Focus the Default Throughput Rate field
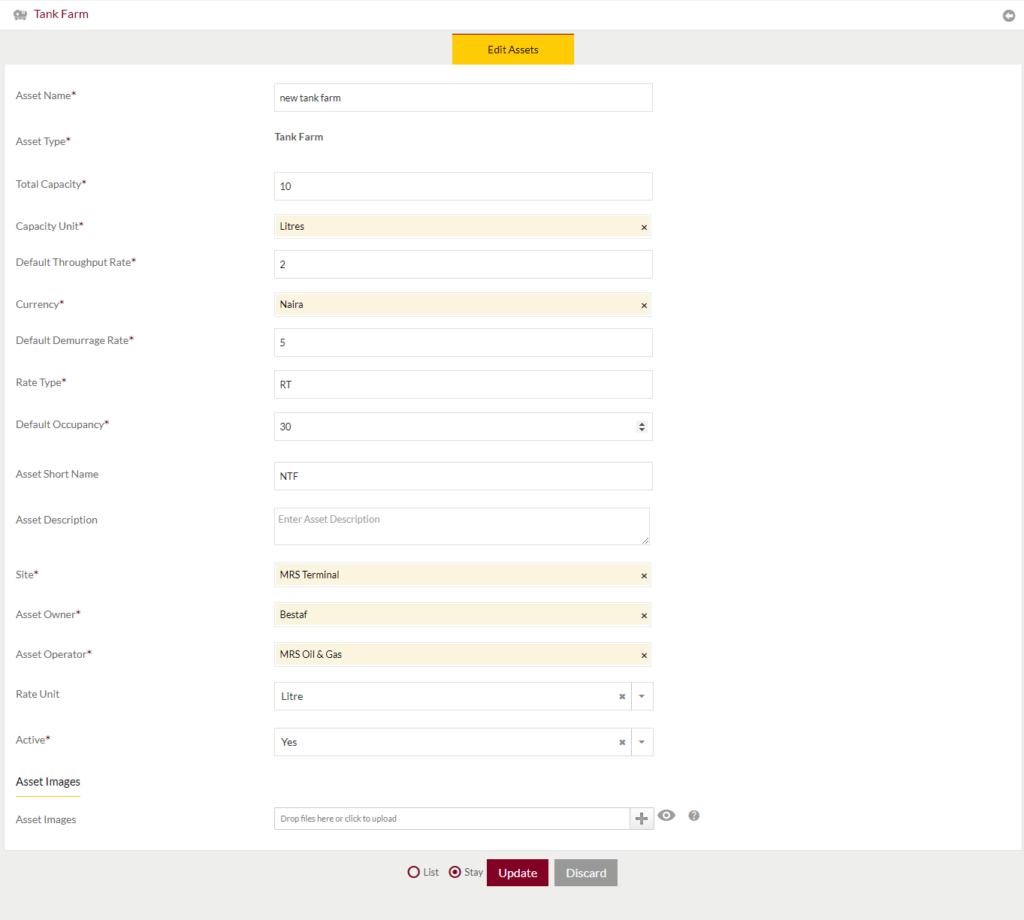This screenshot has width=1024, height=920. (463, 264)
